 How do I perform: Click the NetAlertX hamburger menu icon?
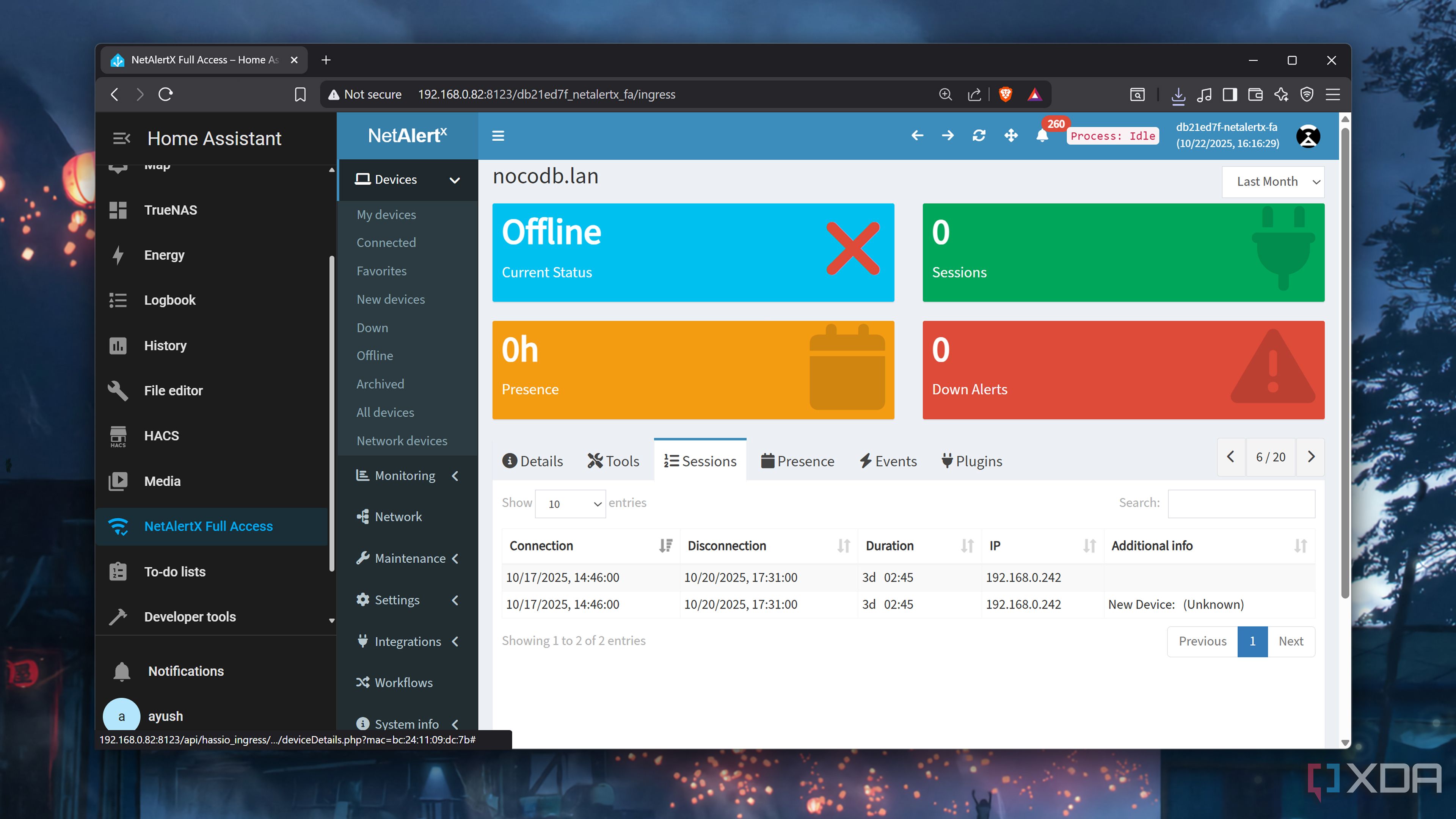[x=498, y=136]
